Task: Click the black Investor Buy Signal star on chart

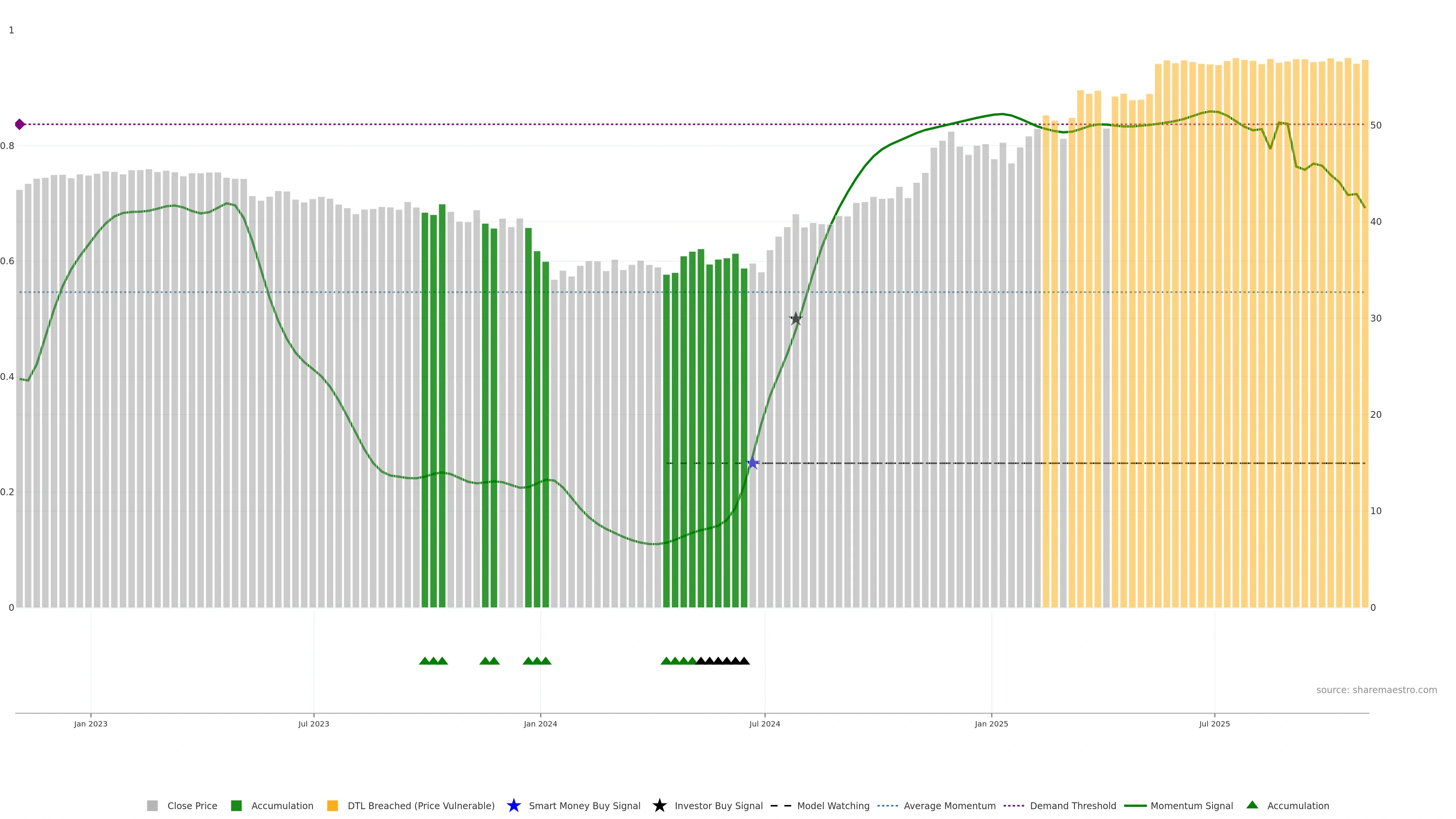Action: (x=795, y=318)
